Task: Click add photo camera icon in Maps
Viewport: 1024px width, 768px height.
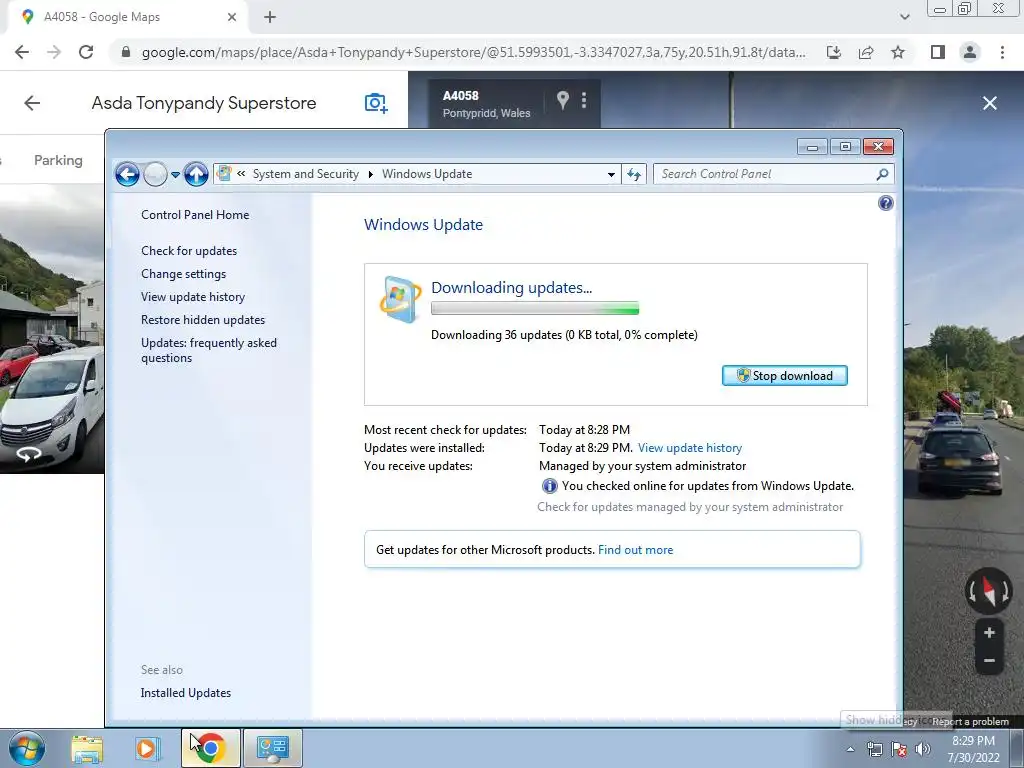Action: (376, 103)
